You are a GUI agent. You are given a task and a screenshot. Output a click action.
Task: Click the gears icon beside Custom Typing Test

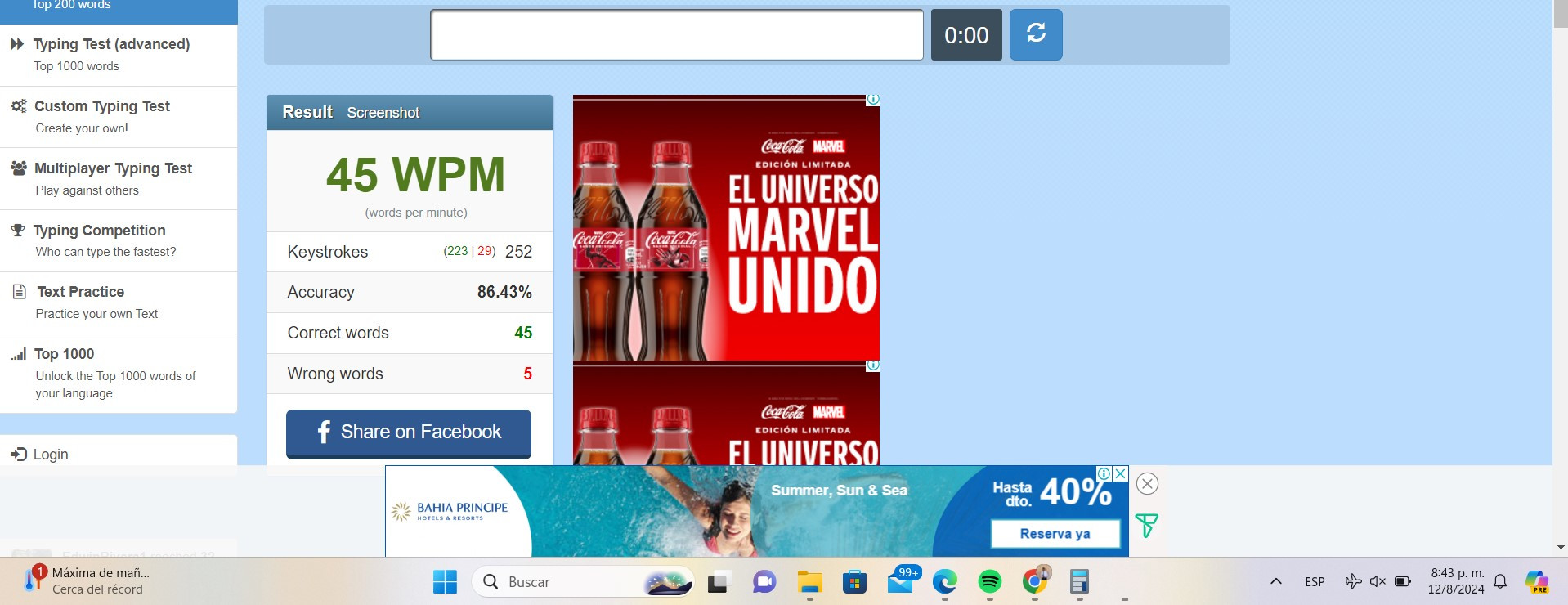coord(19,106)
